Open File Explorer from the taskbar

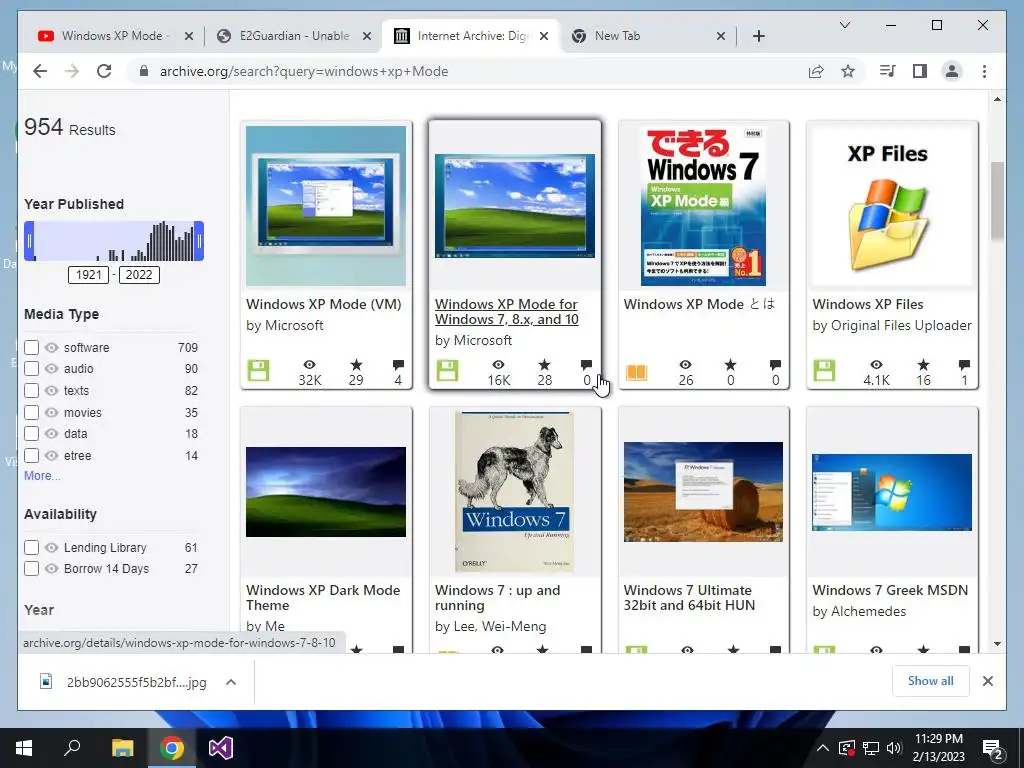click(x=122, y=748)
